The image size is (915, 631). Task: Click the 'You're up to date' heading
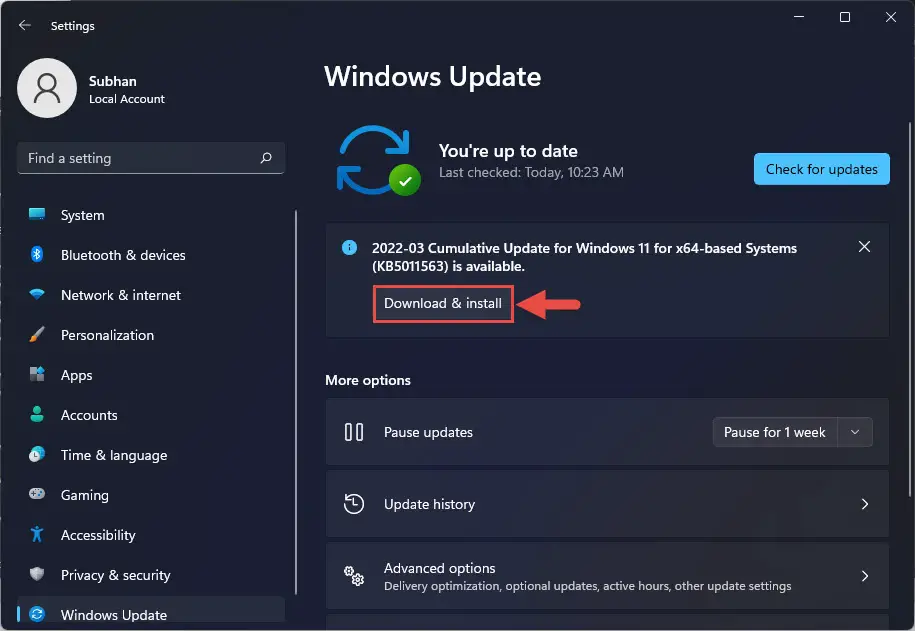coord(508,151)
